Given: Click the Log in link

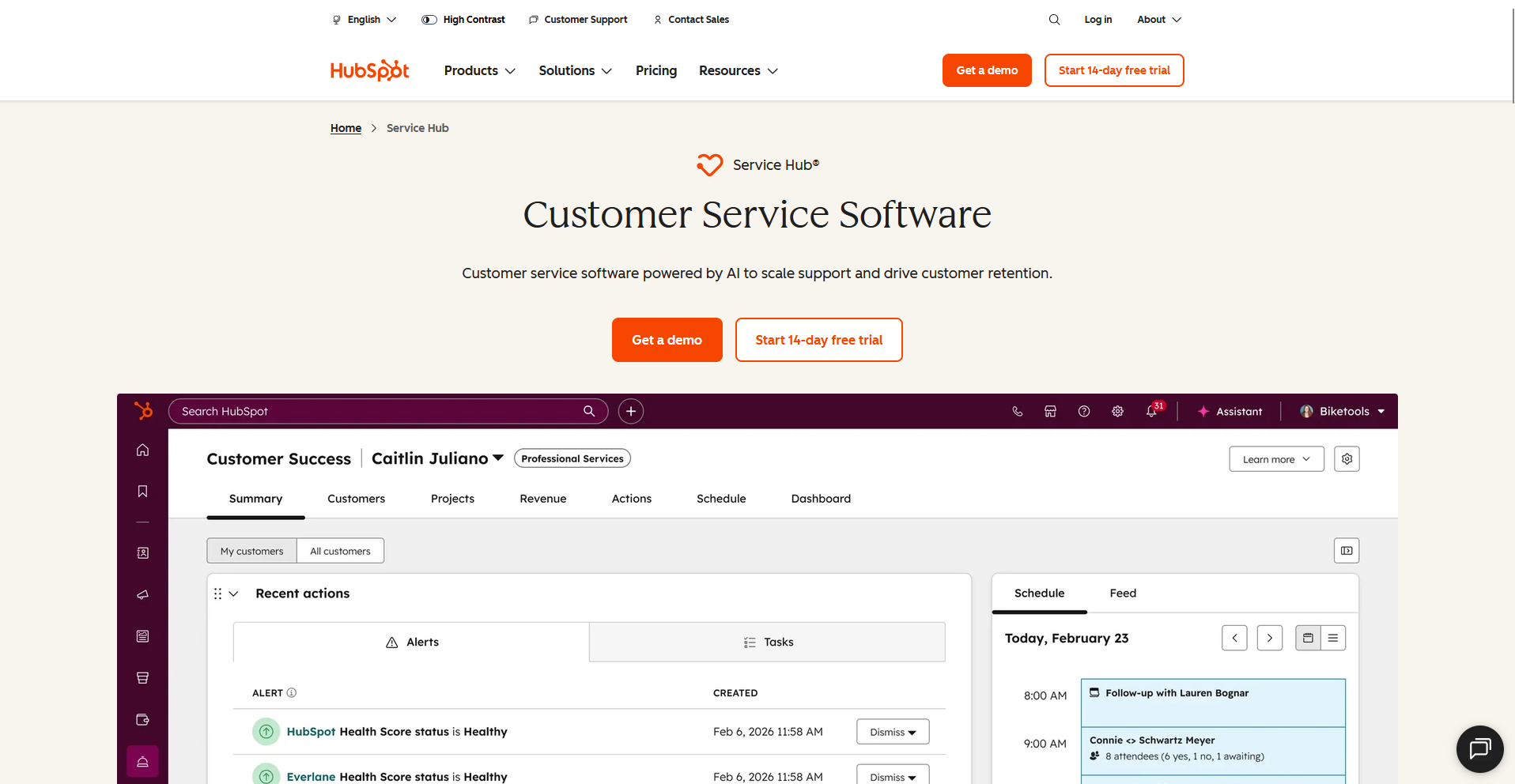Looking at the screenshot, I should click(x=1098, y=20).
